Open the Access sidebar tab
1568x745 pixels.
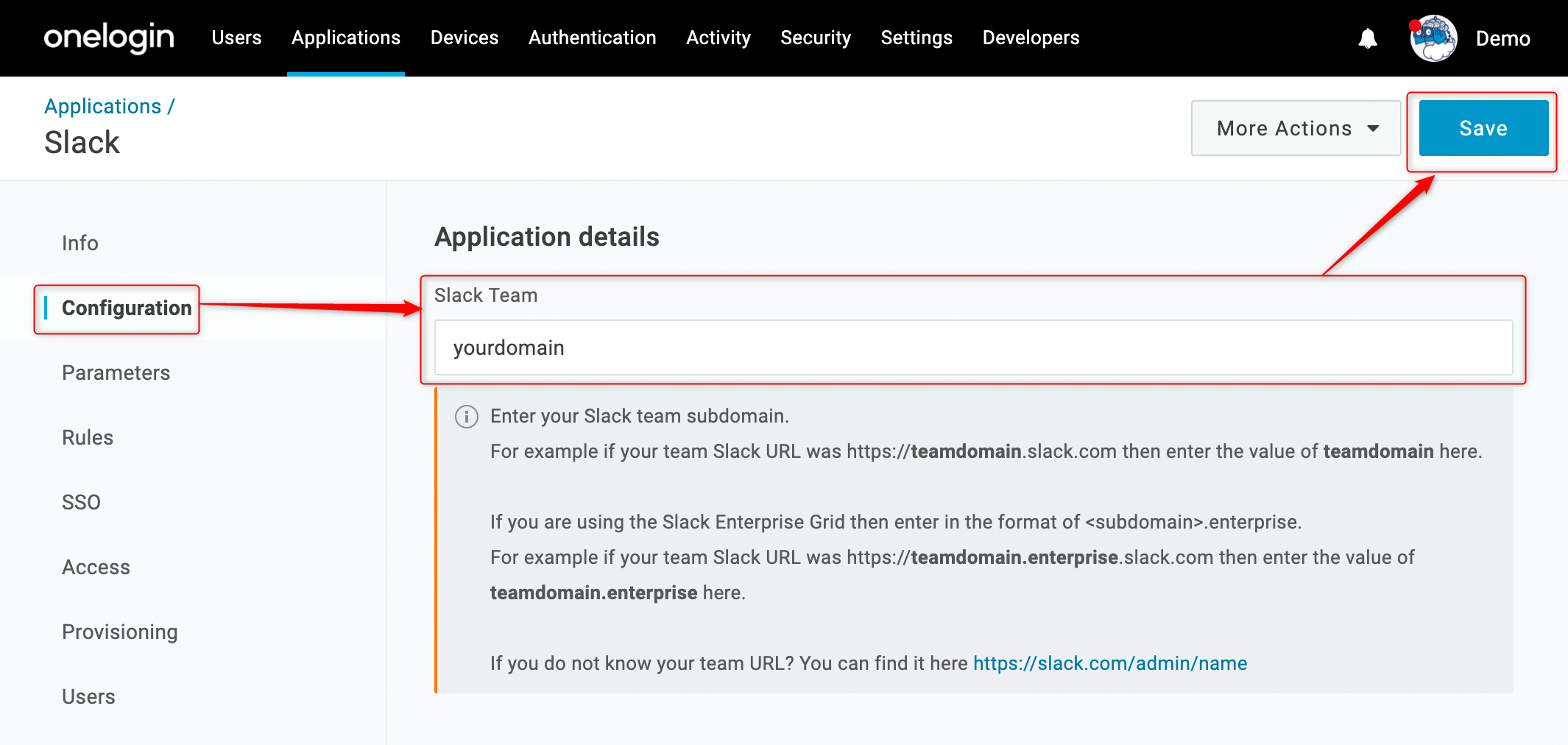click(x=96, y=567)
